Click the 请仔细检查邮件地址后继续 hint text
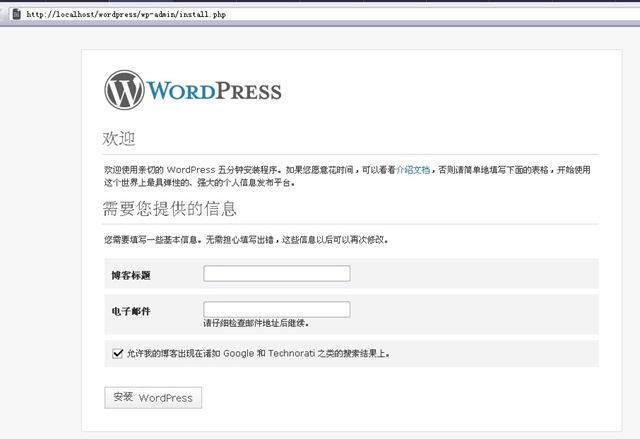640x439 pixels. [256, 323]
